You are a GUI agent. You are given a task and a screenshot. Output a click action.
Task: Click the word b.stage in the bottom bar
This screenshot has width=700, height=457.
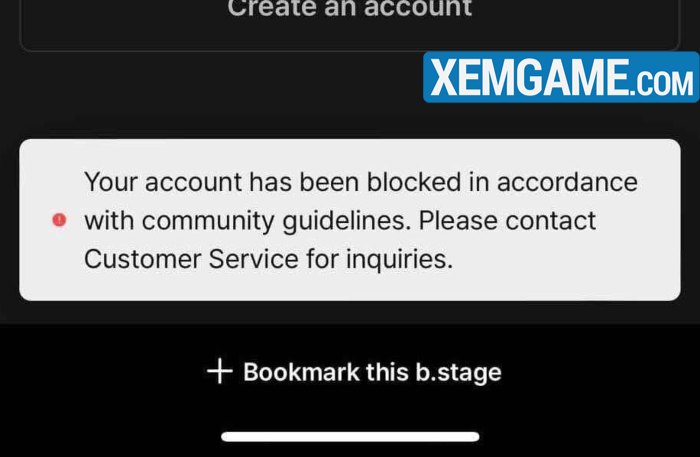(458, 372)
